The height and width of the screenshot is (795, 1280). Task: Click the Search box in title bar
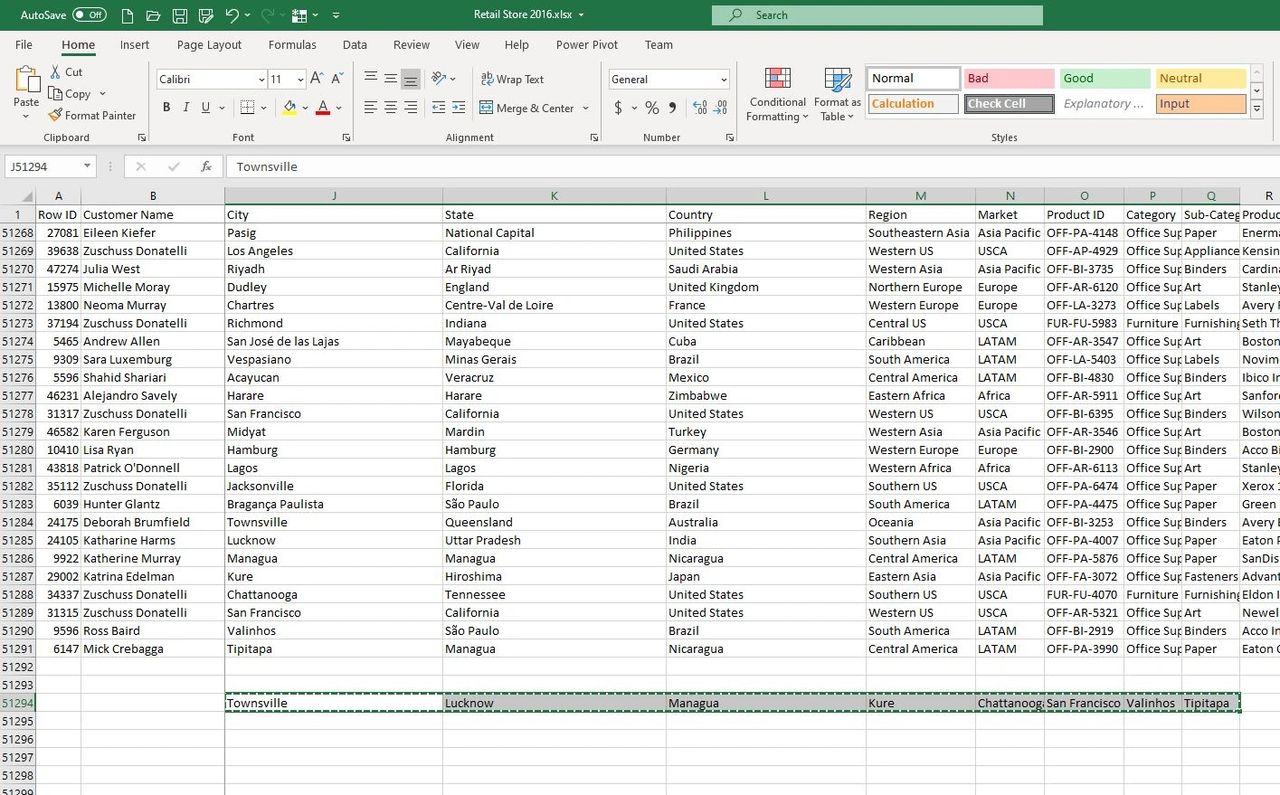pos(877,15)
